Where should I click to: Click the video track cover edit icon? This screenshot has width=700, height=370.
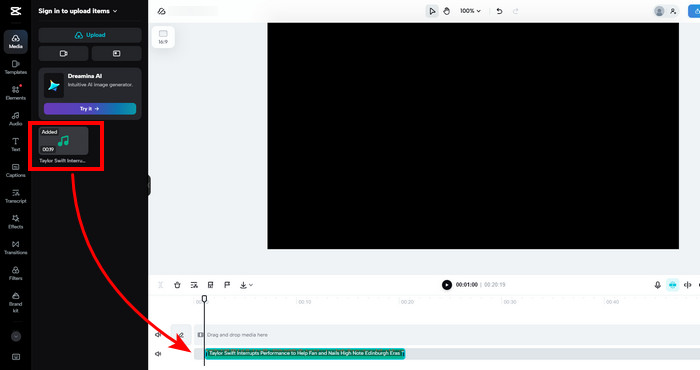(x=181, y=335)
